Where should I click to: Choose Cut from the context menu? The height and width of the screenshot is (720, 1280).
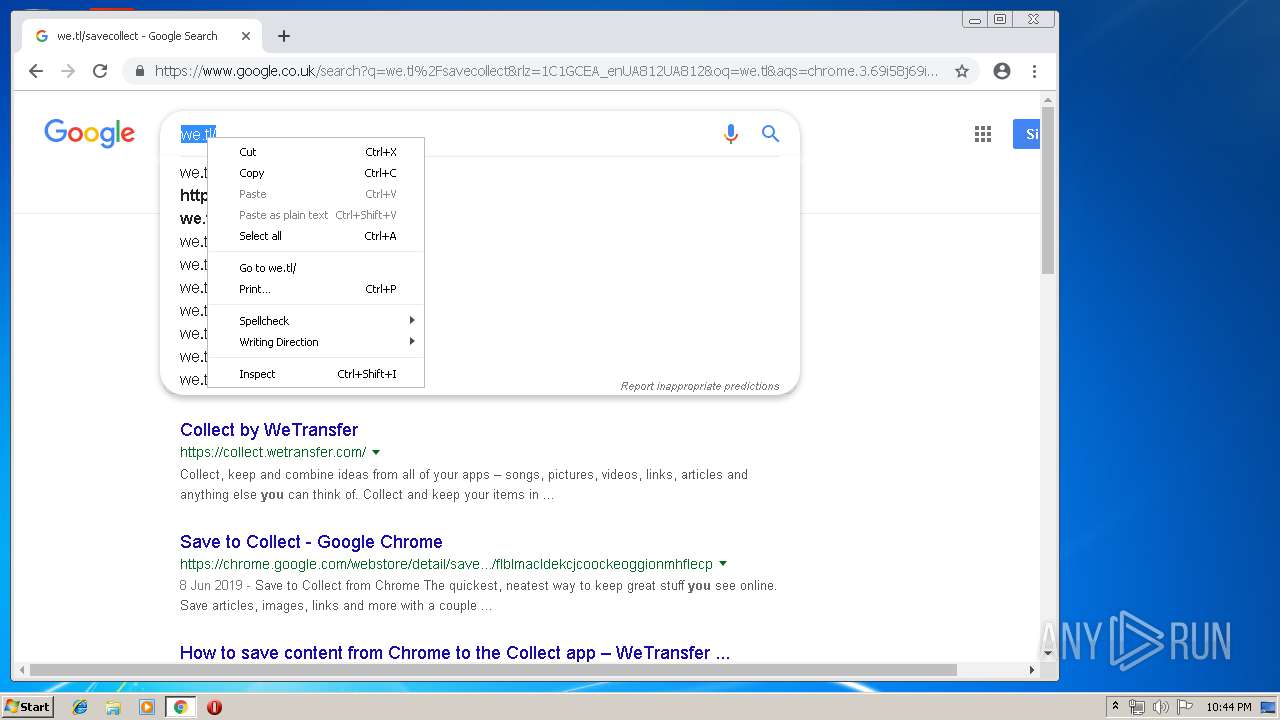pyautogui.click(x=316, y=152)
